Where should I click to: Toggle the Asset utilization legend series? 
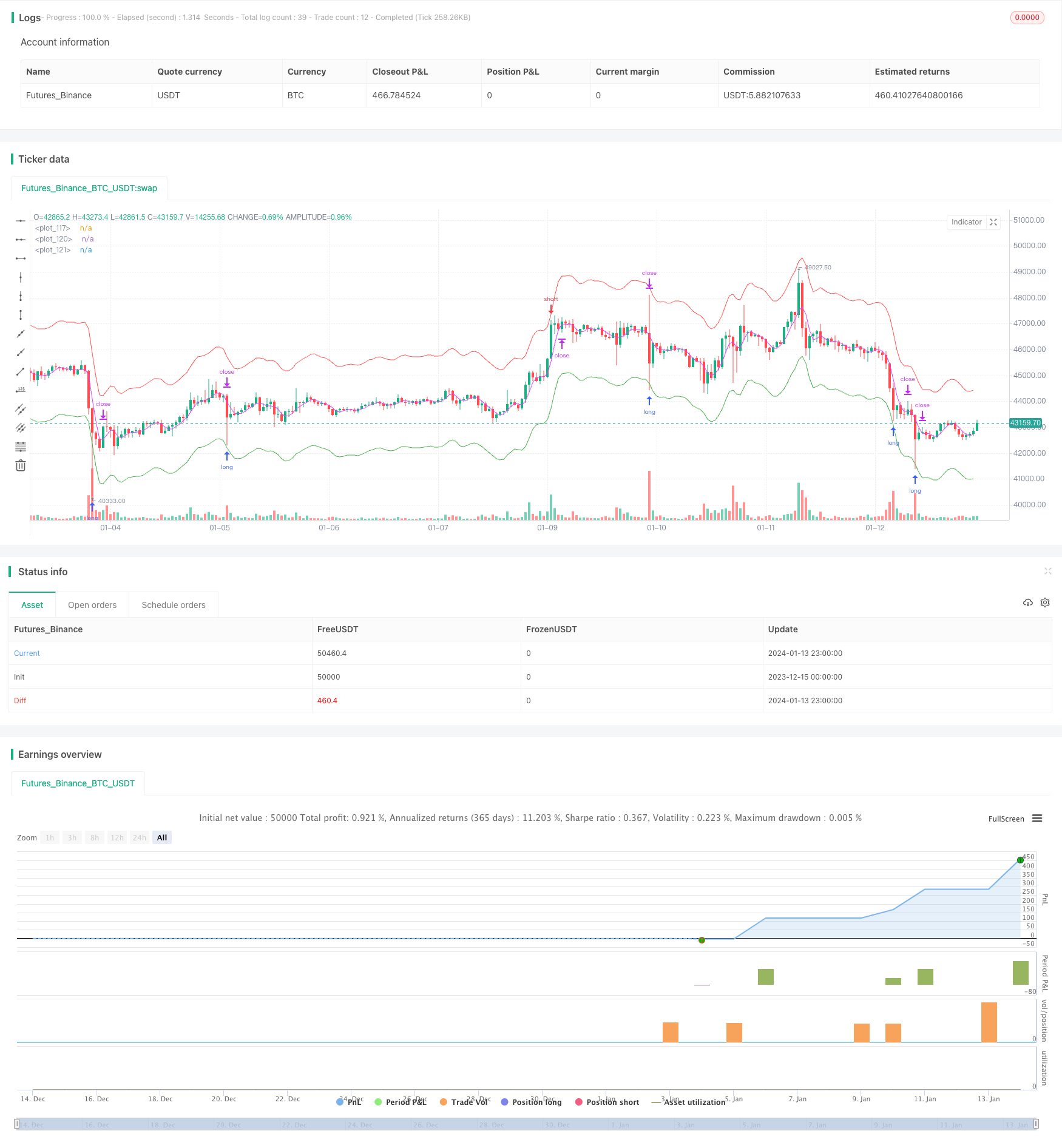[688, 1102]
